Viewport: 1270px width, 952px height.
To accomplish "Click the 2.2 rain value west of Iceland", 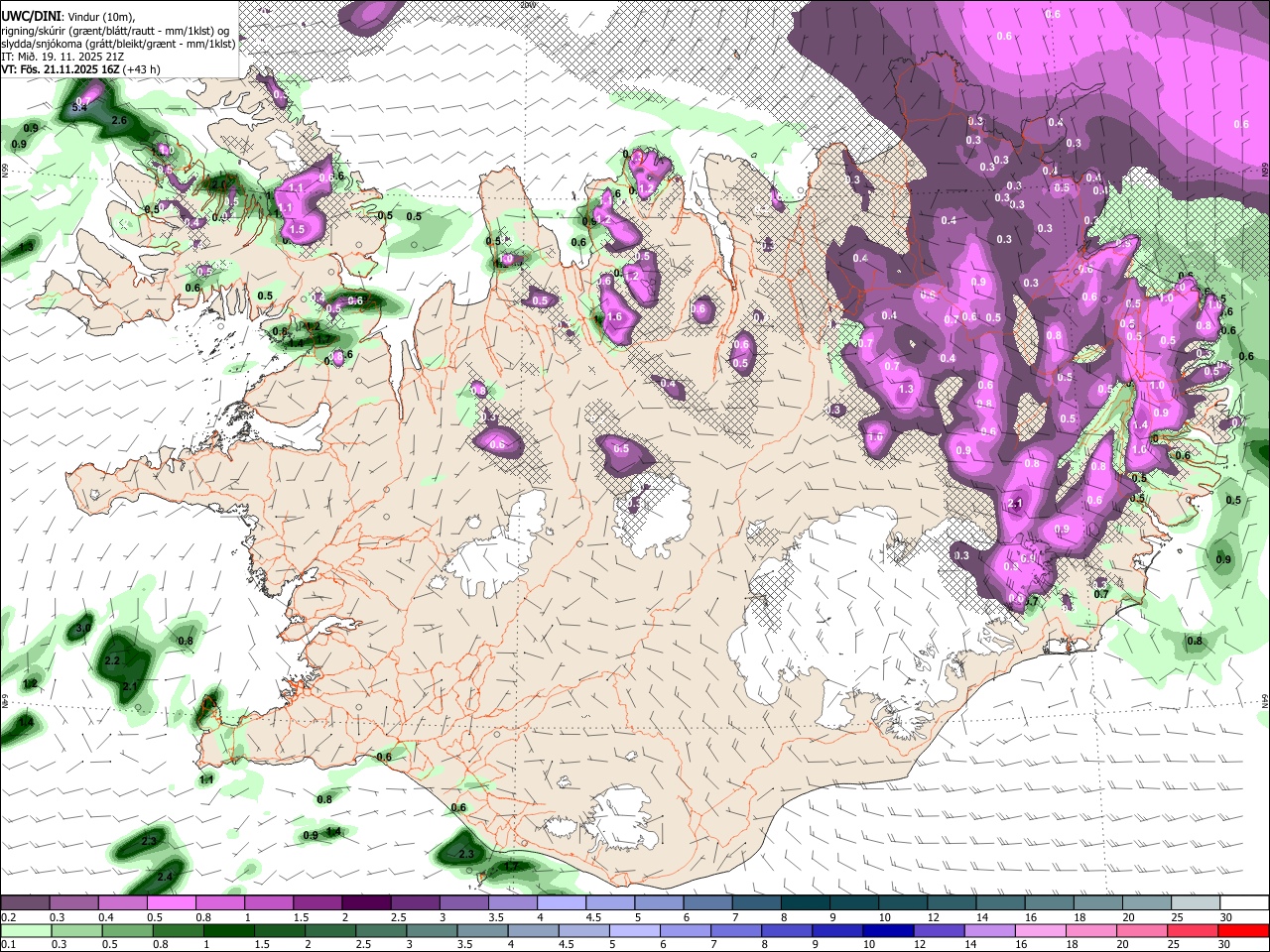I will coord(112,660).
